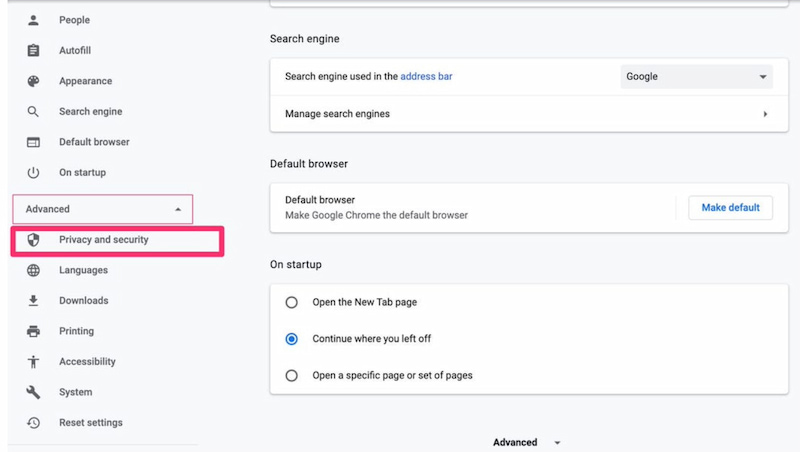Image resolution: width=800 pixels, height=452 pixels.
Task: Click the Privacy and security shield icon
Action: 34,240
